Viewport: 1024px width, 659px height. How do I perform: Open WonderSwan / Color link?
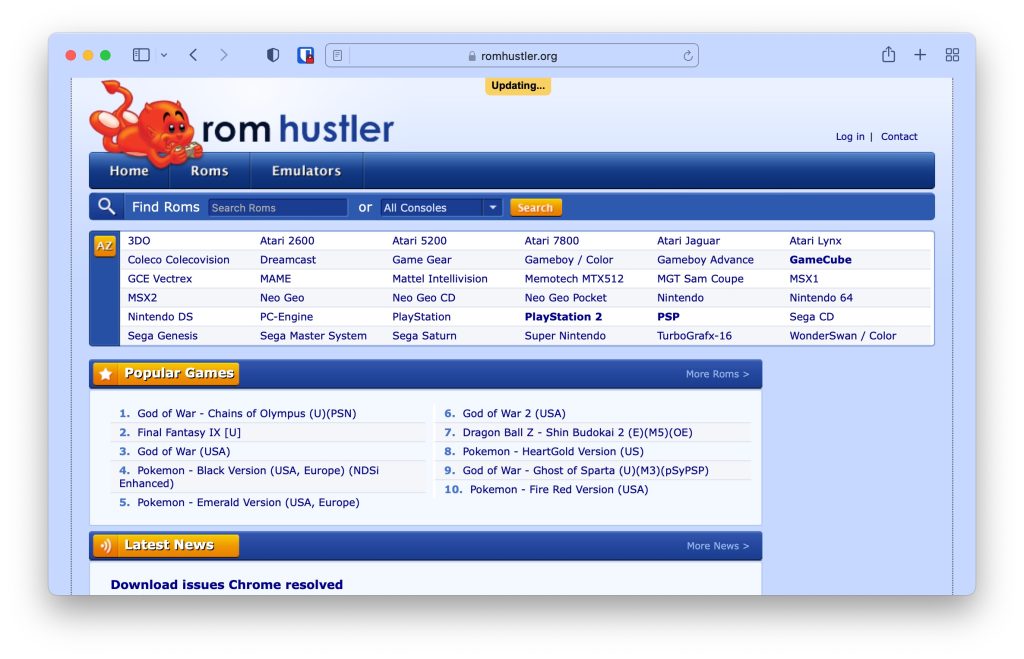(x=842, y=335)
